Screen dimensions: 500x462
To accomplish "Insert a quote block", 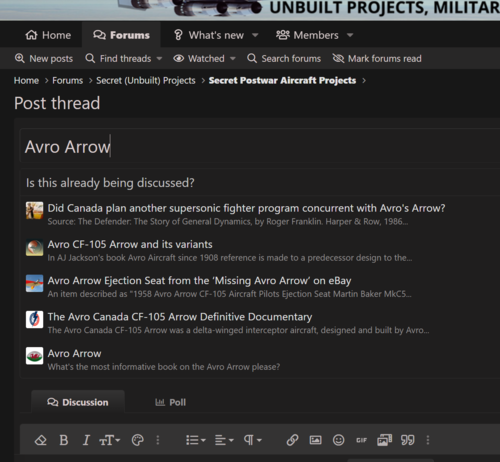I will click(x=407, y=440).
